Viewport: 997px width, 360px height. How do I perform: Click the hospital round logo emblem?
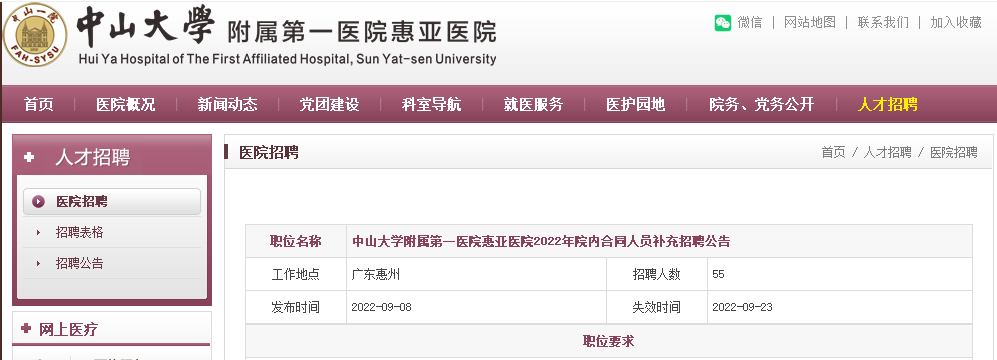[x=35, y=35]
